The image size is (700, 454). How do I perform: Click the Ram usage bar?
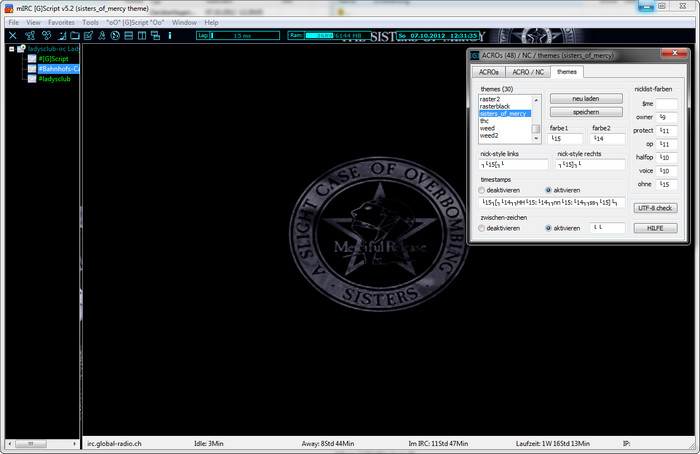click(x=329, y=35)
